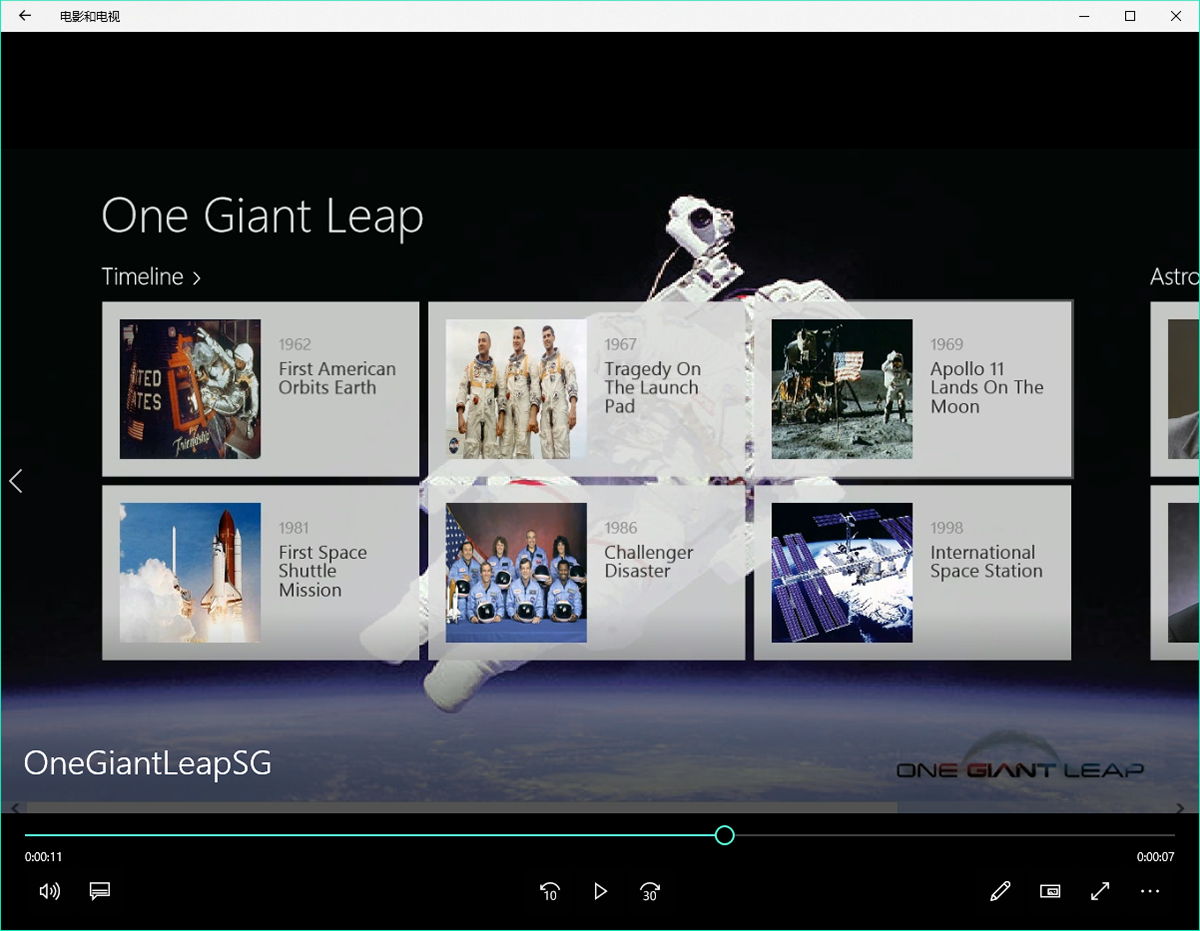1200x931 pixels.
Task: Click the One Giant Leap heading
Action: pos(263,217)
